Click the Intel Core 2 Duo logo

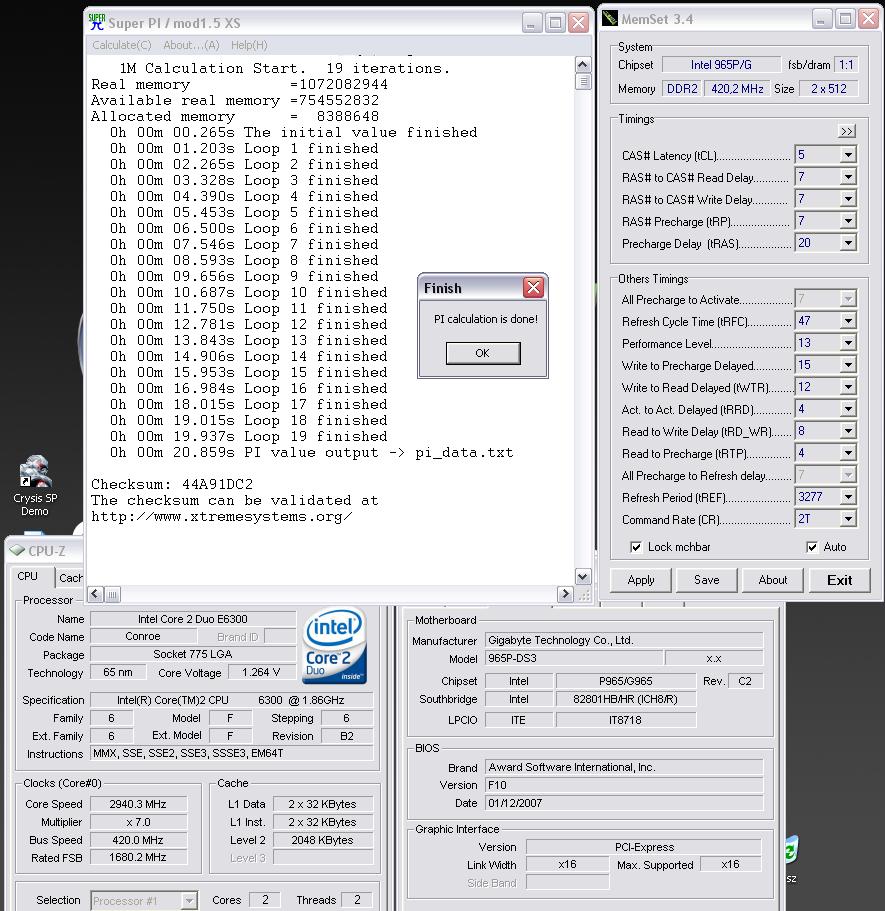[335, 645]
